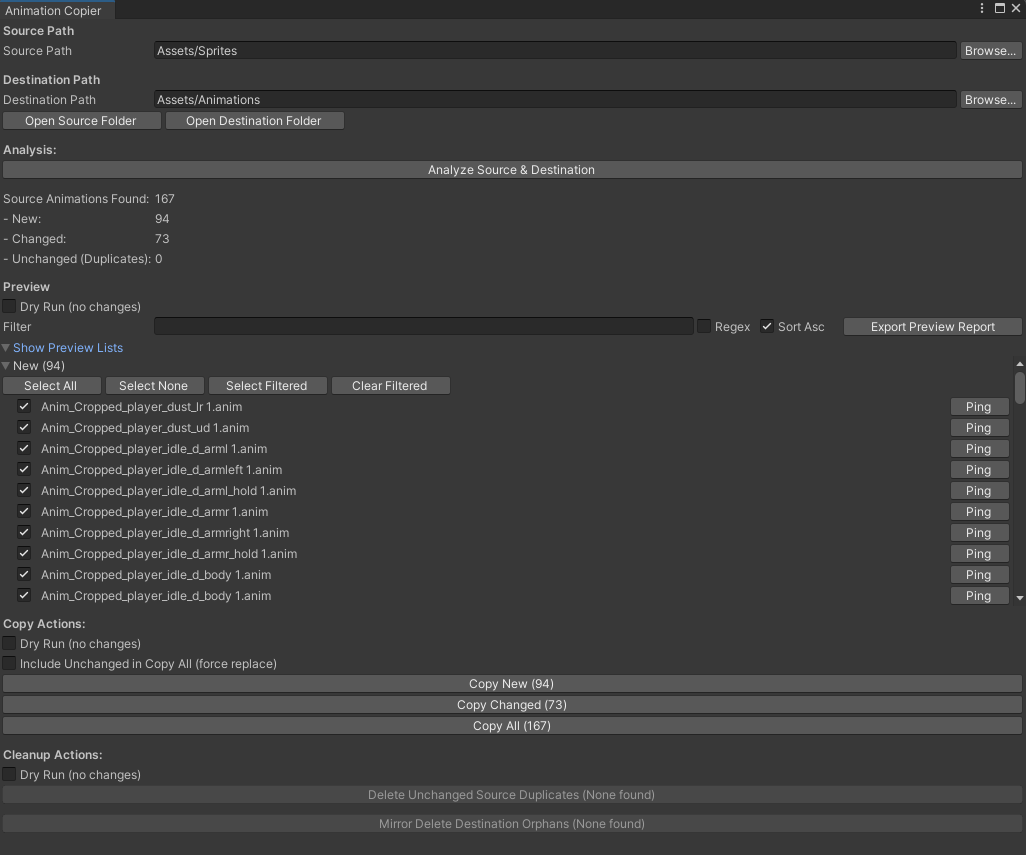
Task: Maximize the Animation Copier window
Action: (x=999, y=8)
